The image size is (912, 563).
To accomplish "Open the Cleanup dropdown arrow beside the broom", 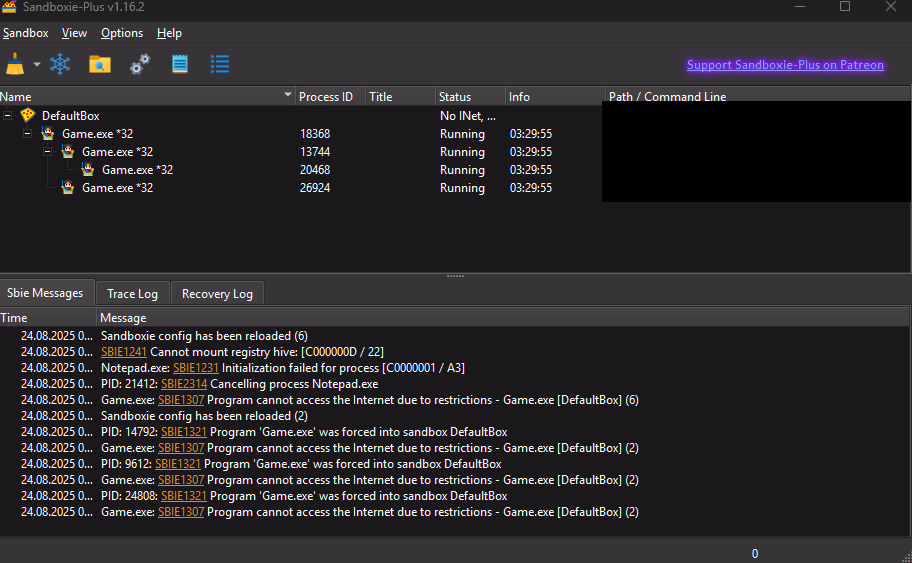I will tap(37, 65).
